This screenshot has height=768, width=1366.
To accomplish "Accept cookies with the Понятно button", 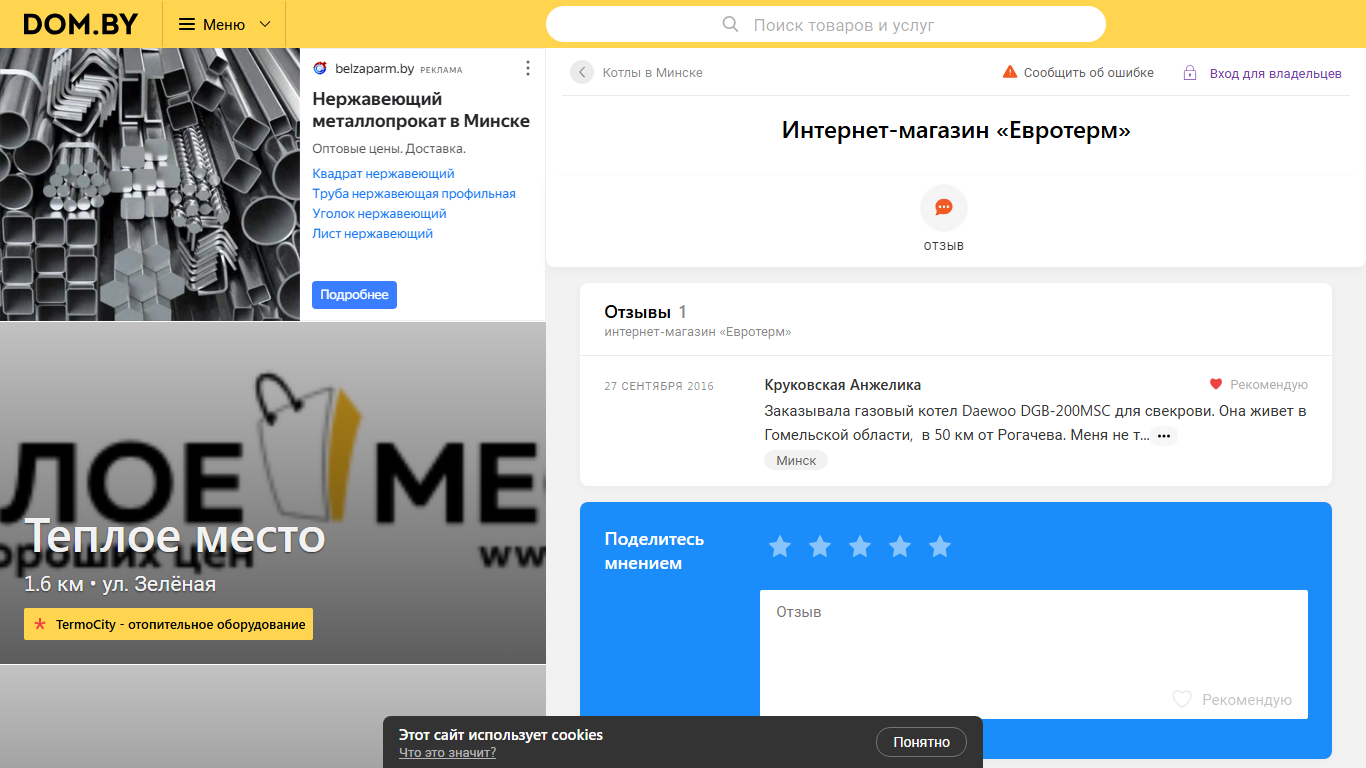I will point(921,742).
